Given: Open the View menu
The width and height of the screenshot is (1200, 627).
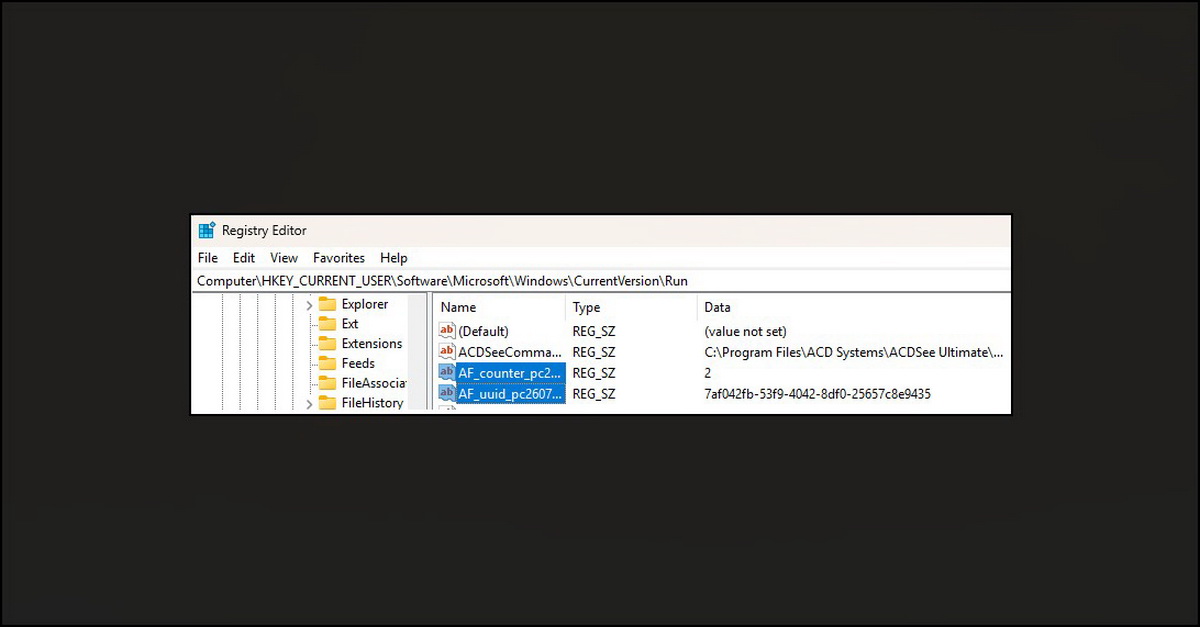Looking at the screenshot, I should pyautogui.click(x=284, y=258).
